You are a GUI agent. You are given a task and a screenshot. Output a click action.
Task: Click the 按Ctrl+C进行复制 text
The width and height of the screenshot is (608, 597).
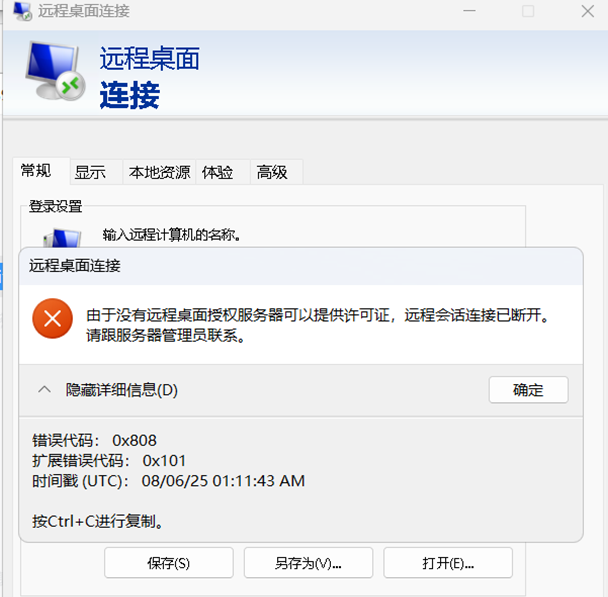[x=97, y=521]
